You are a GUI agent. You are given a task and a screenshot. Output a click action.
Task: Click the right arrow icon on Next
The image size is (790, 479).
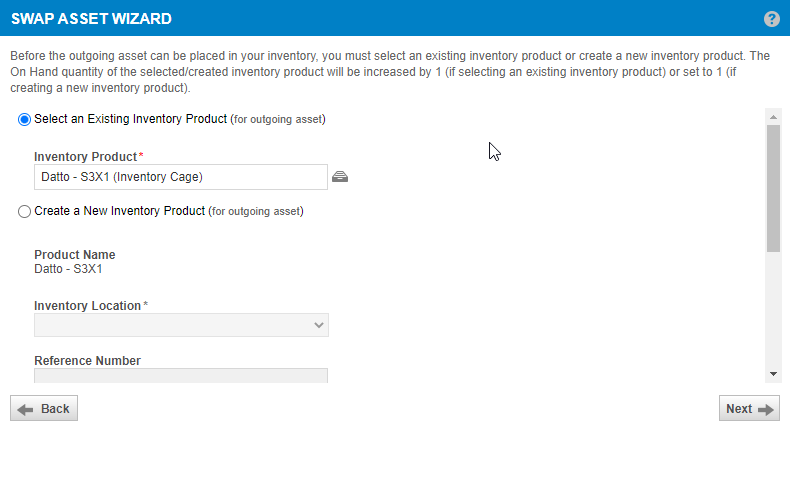point(765,409)
